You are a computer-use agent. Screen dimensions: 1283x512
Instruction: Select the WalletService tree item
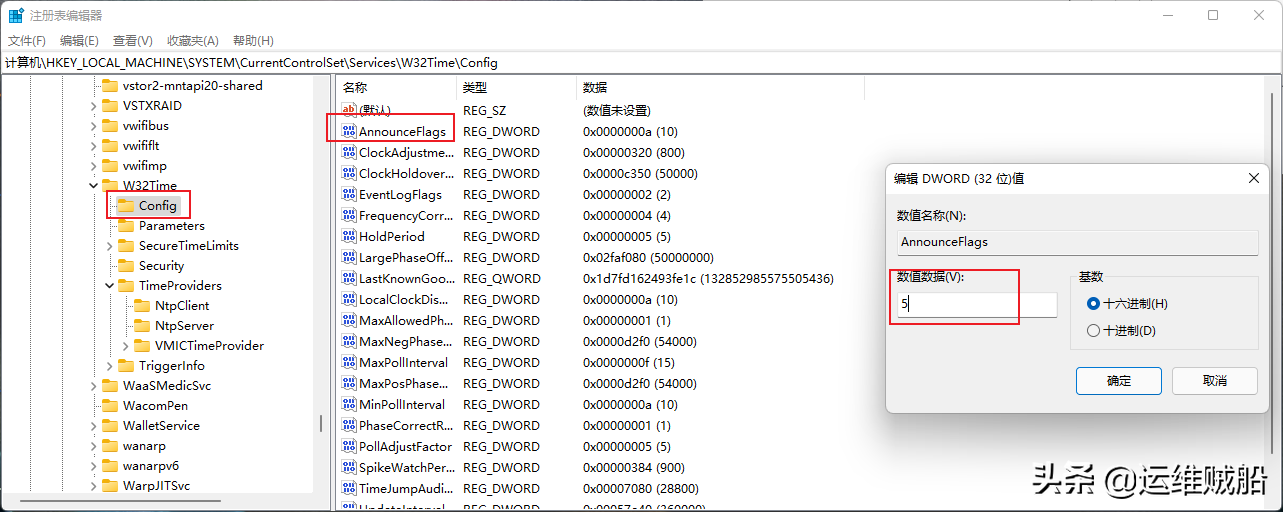(161, 426)
